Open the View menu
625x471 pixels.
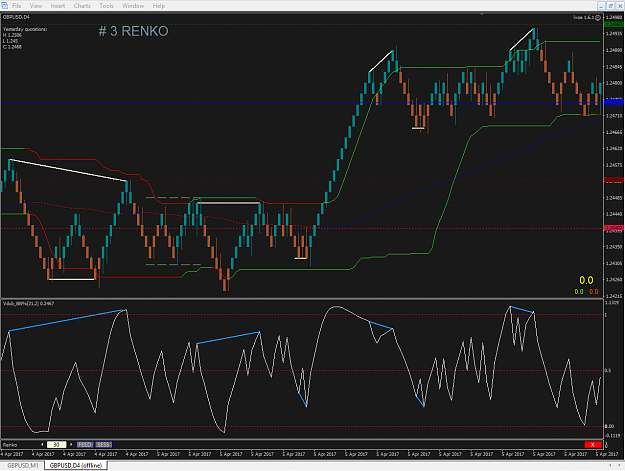[36, 6]
